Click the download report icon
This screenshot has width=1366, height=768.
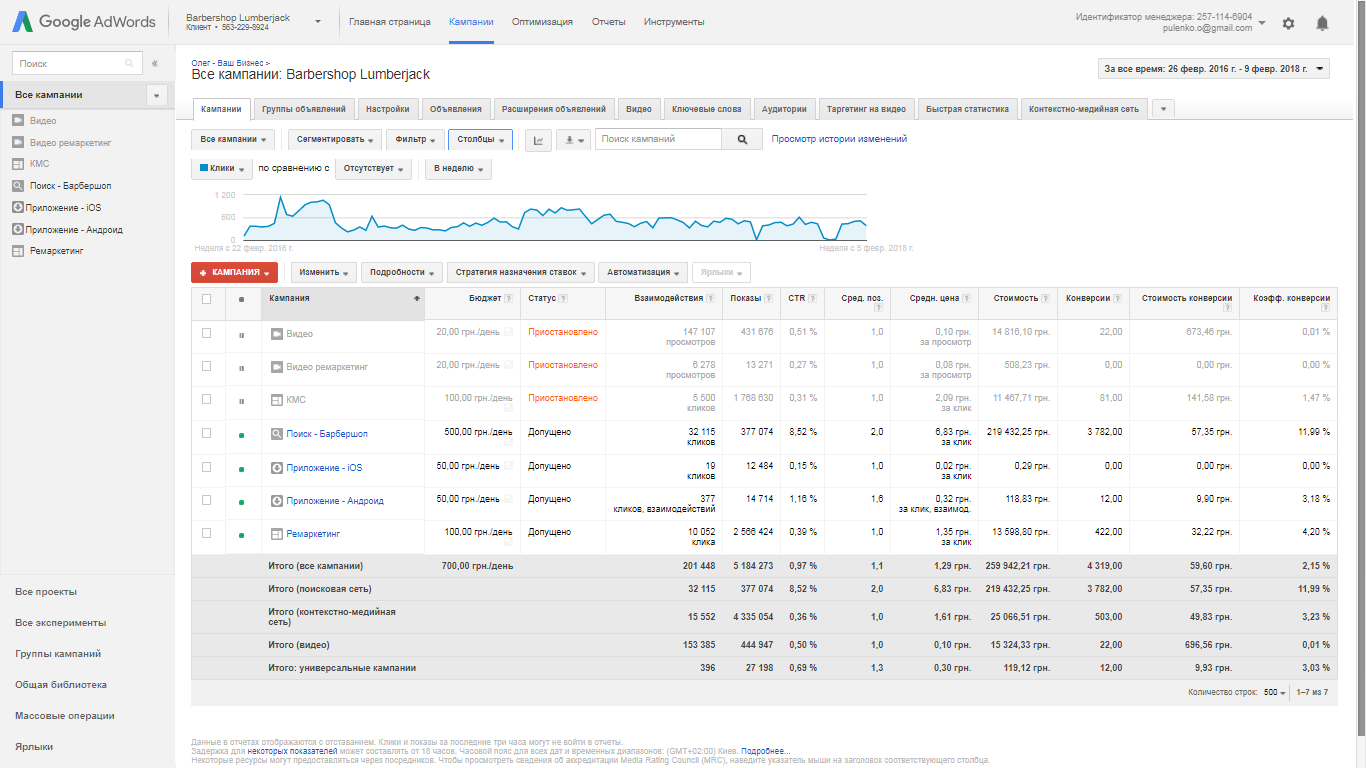point(573,140)
